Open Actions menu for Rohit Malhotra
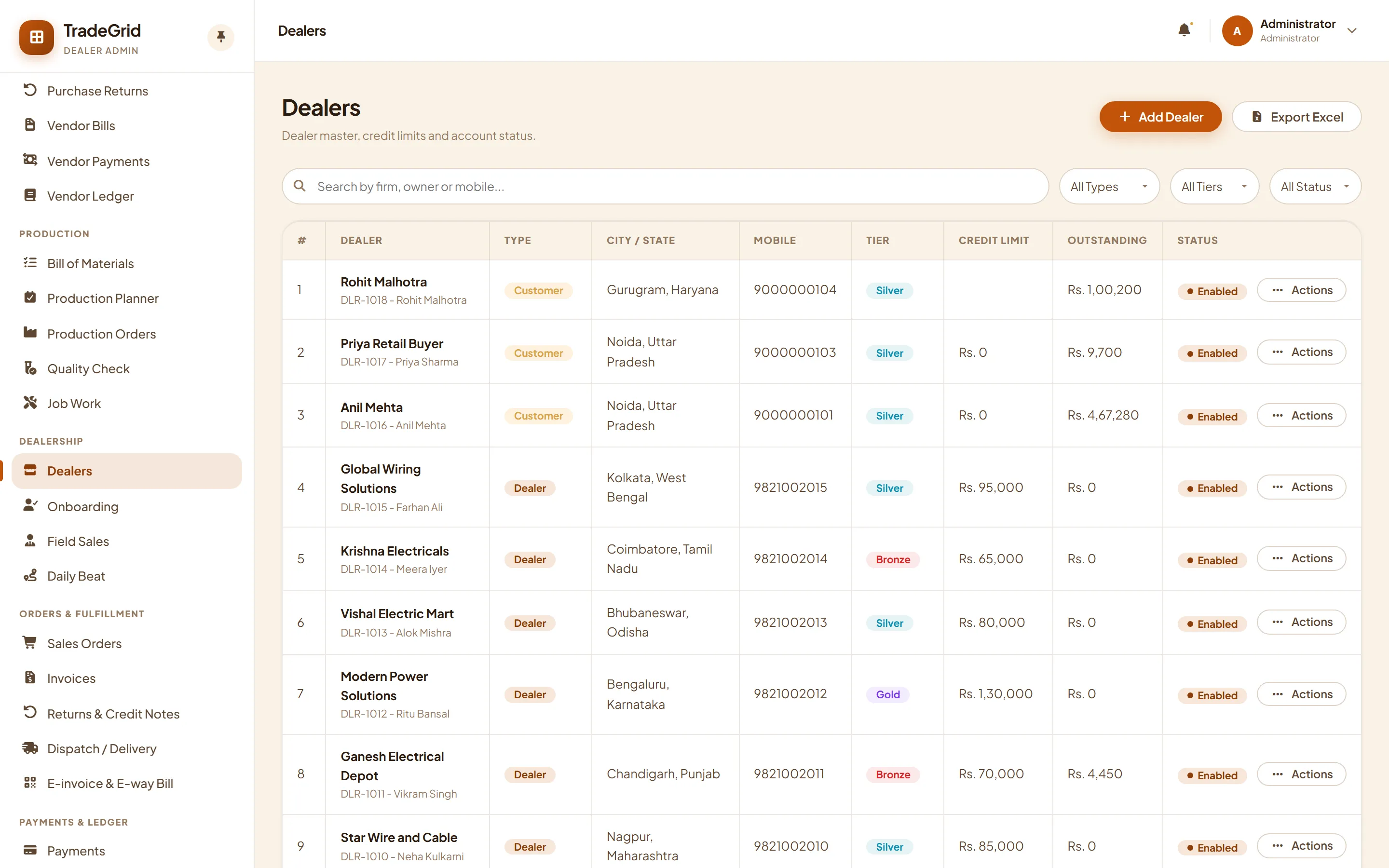Viewport: 1389px width, 868px height. point(1301,290)
